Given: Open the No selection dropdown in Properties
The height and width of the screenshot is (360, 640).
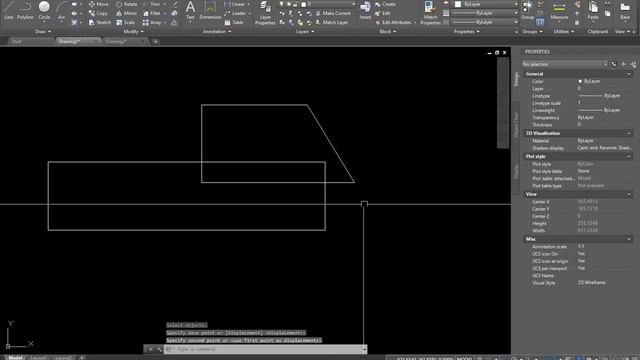Looking at the screenshot, I should click(564, 64).
